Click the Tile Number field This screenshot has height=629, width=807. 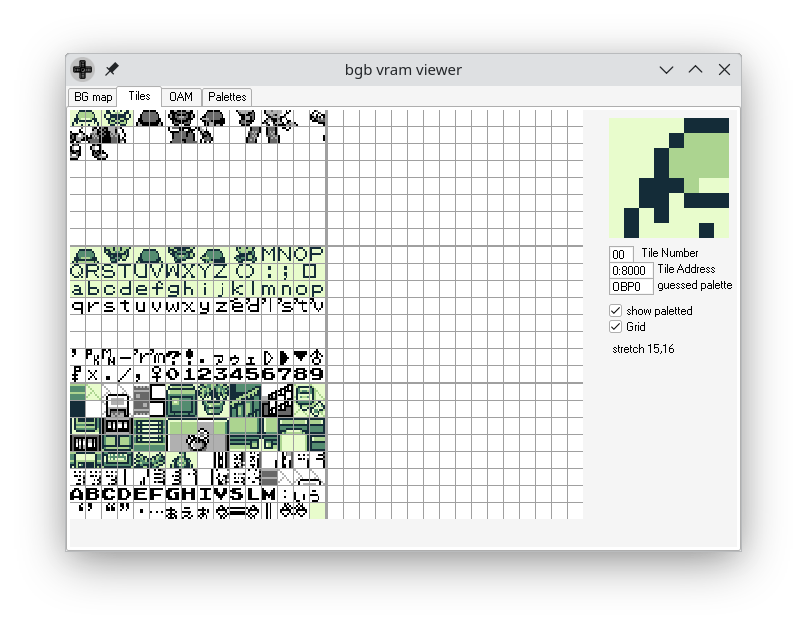click(621, 255)
